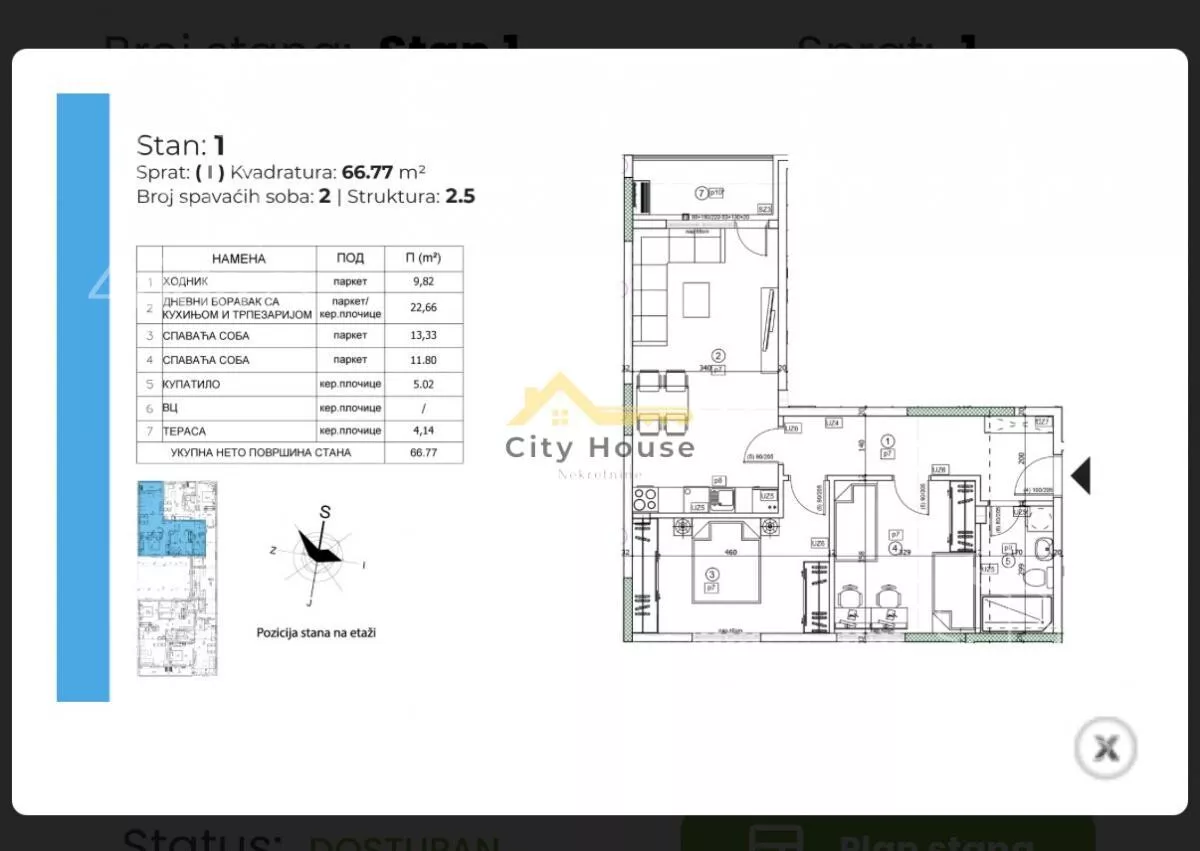The height and width of the screenshot is (851, 1200).
Task: Click the total net area row
Action: pyautogui.click(x=300, y=453)
